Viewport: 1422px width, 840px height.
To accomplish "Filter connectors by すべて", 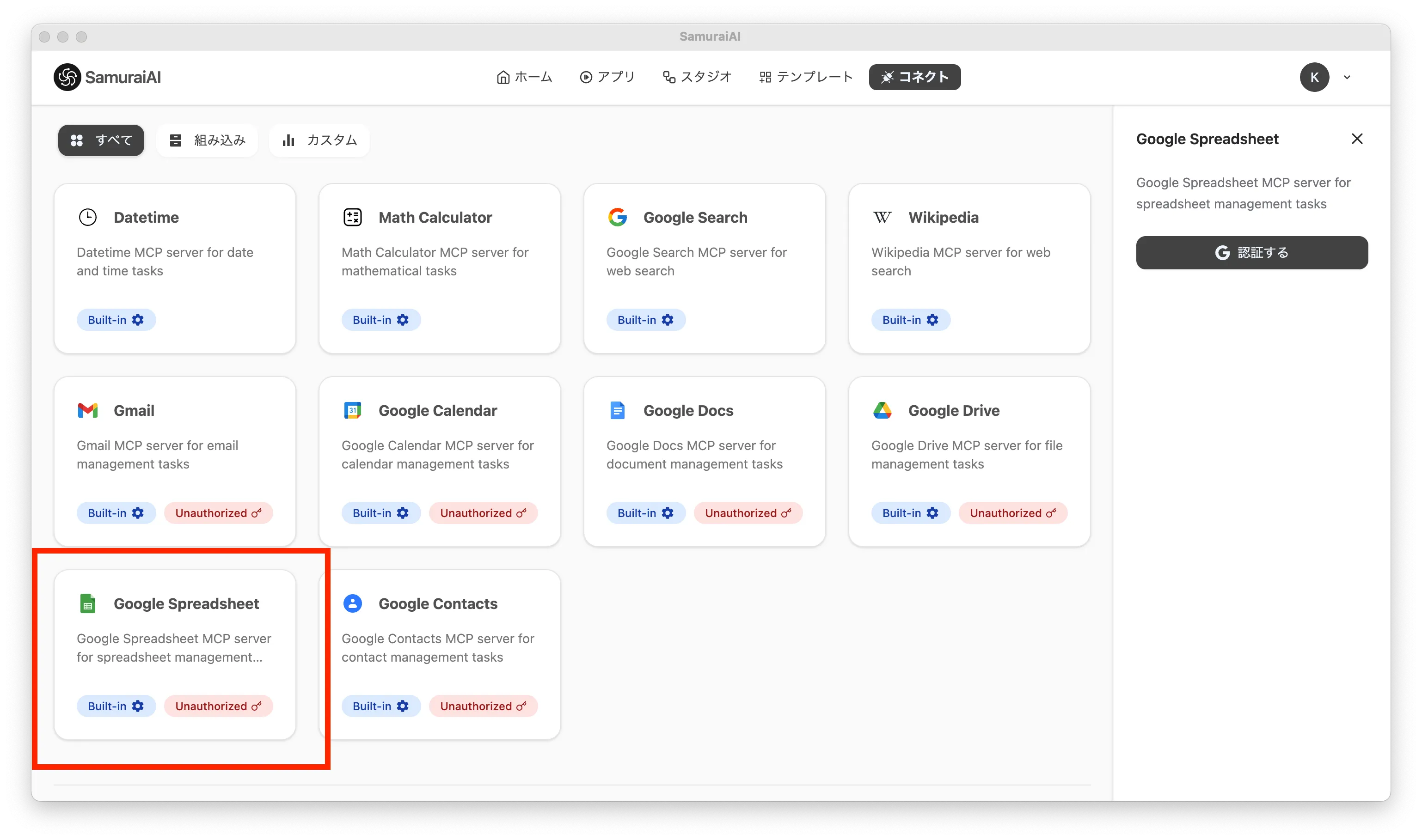I will 101,140.
